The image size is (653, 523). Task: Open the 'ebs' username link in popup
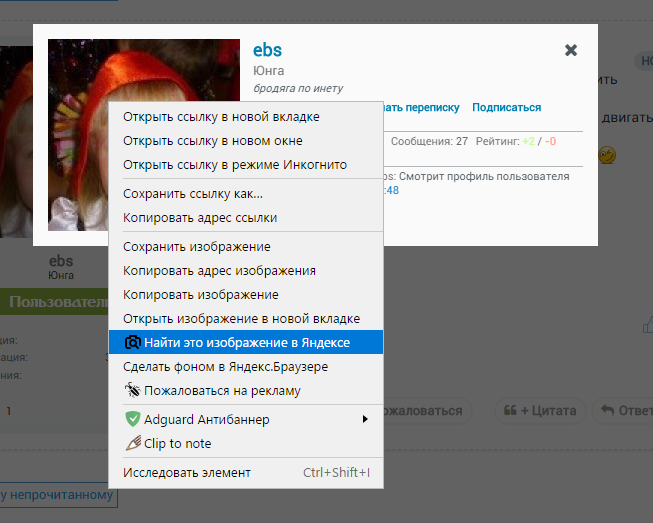point(267,50)
